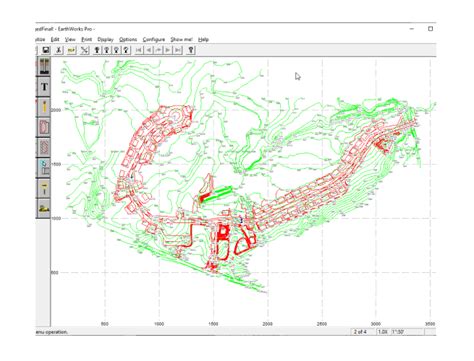Image resolution: width=474 pixels, height=361 pixels.
Task: Click the darkest bulb icon in four-bulb group
Action: point(97,50)
